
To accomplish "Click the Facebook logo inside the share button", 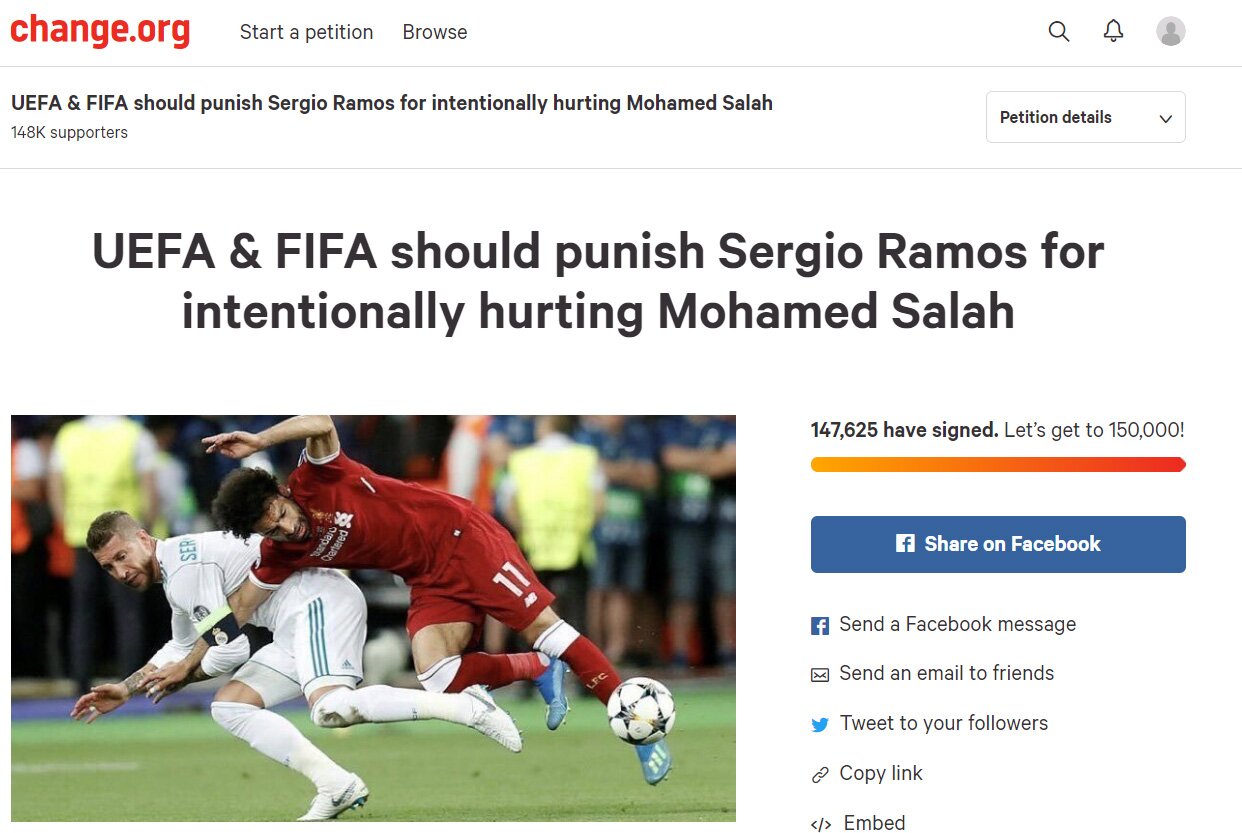I will pyautogui.click(x=905, y=544).
